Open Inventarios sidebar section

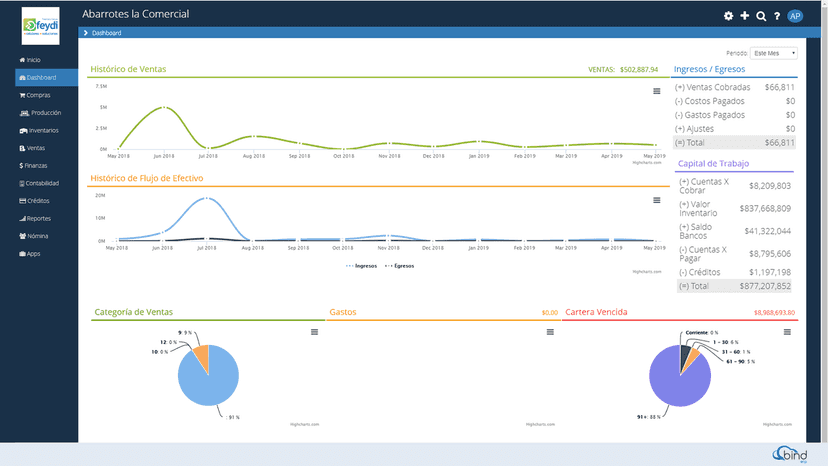click(x=39, y=131)
